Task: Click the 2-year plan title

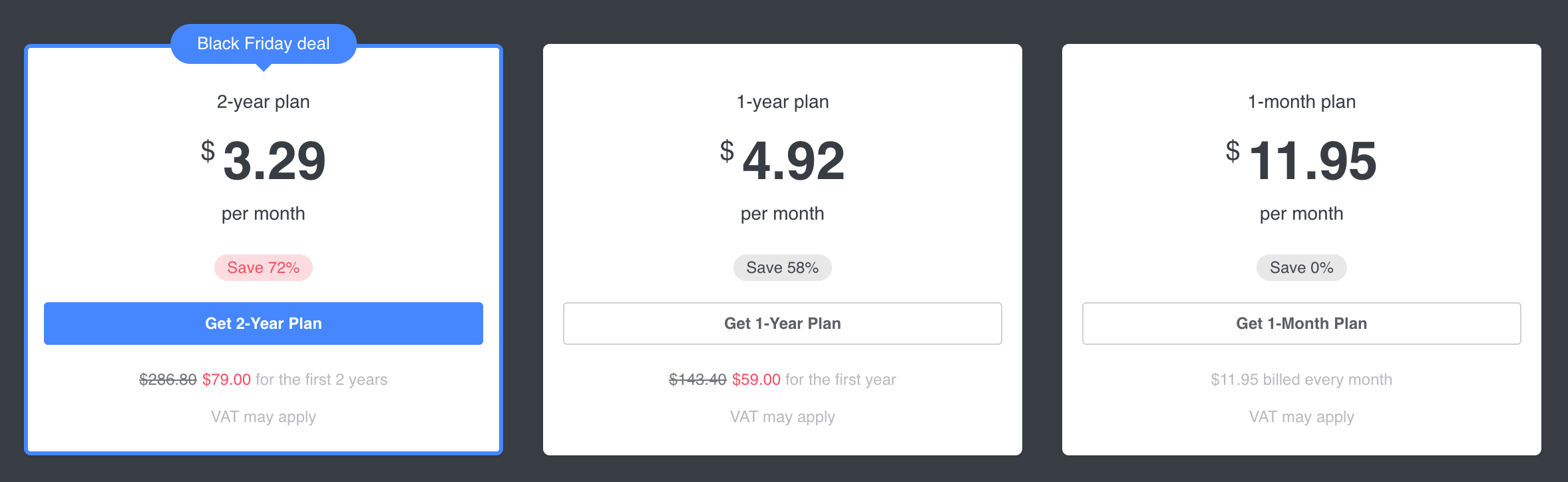Action: pos(264,102)
